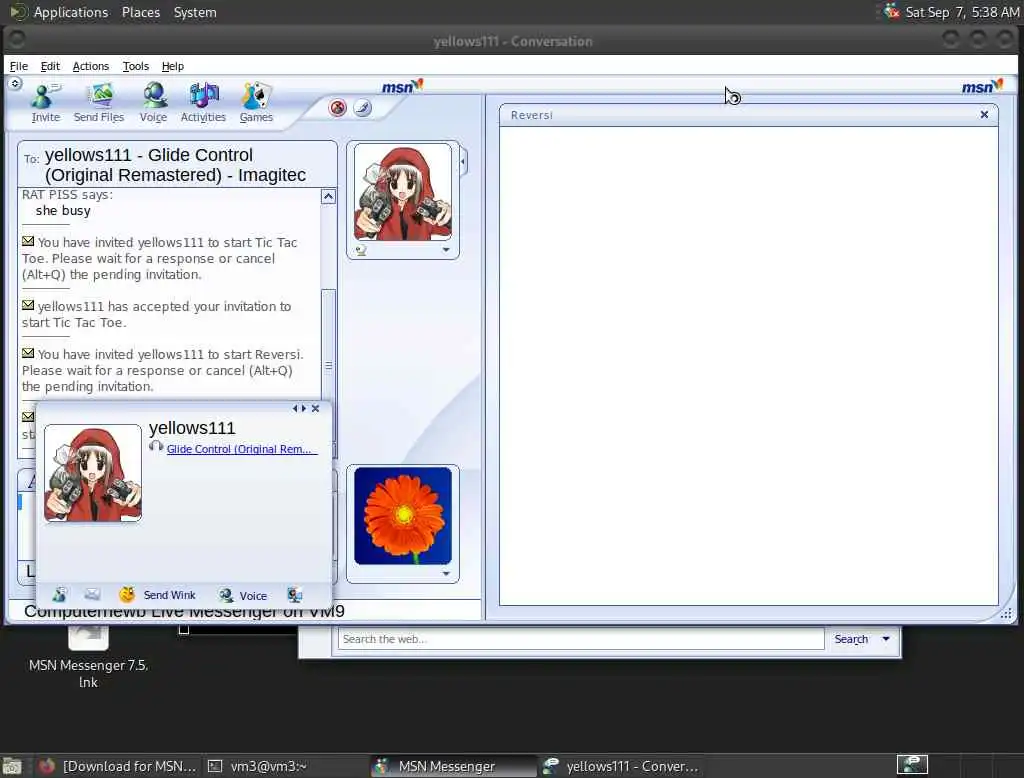The height and width of the screenshot is (778, 1024).
Task: Click the clock showing Sat Sep 7
Action: point(962,12)
